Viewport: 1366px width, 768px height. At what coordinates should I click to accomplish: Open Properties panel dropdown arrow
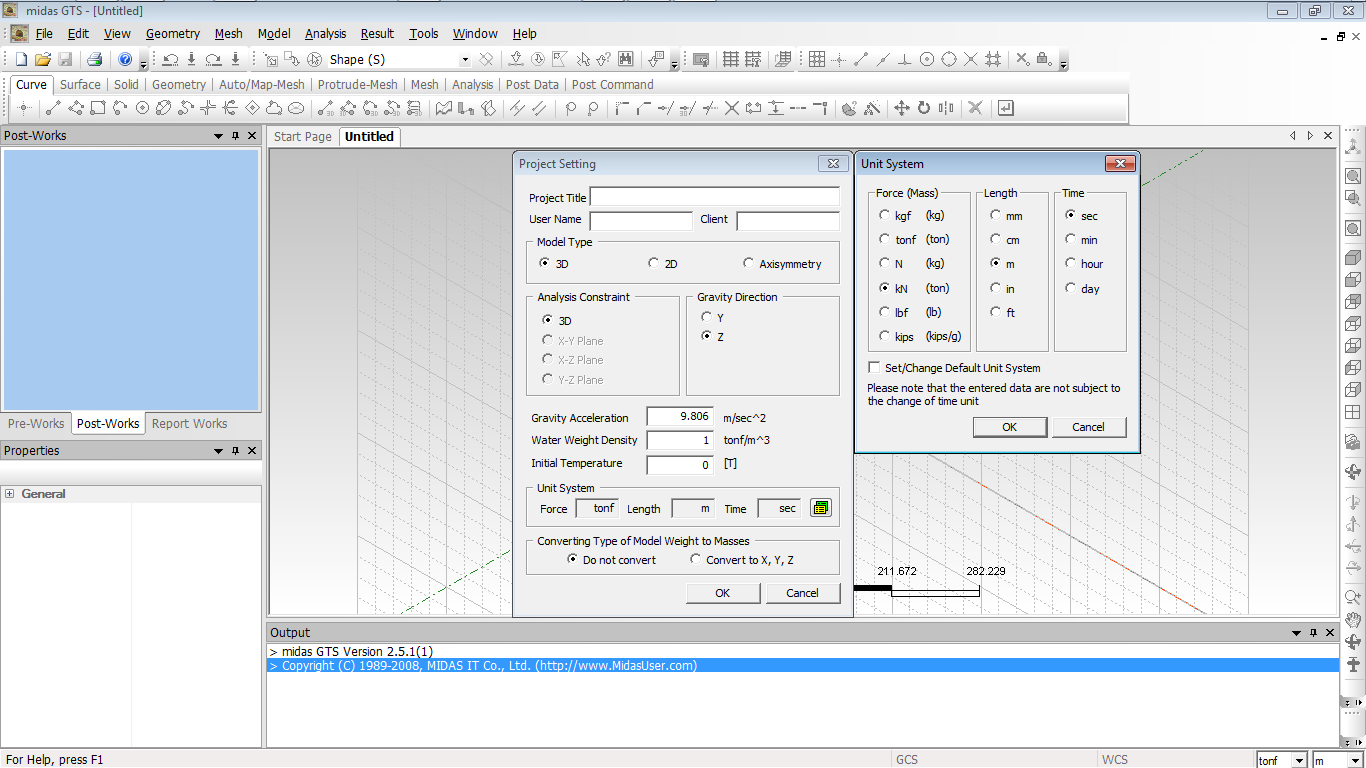click(x=219, y=451)
